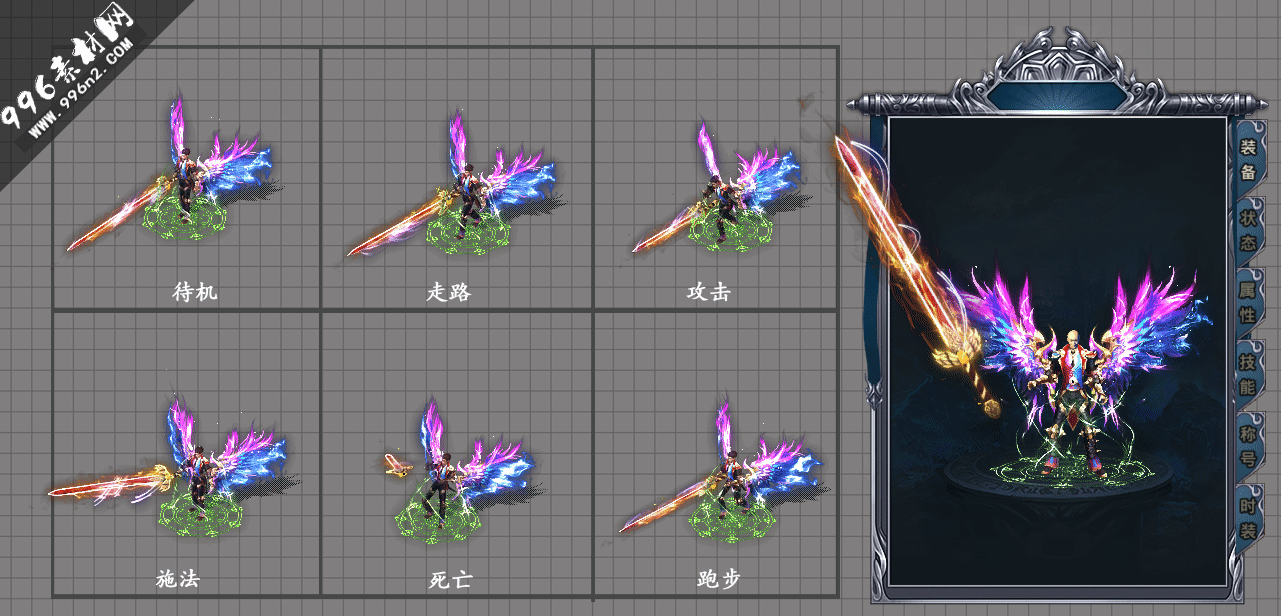Select the 攻击 attack animation preview
The width and height of the screenshot is (1281, 616).
tap(716, 178)
